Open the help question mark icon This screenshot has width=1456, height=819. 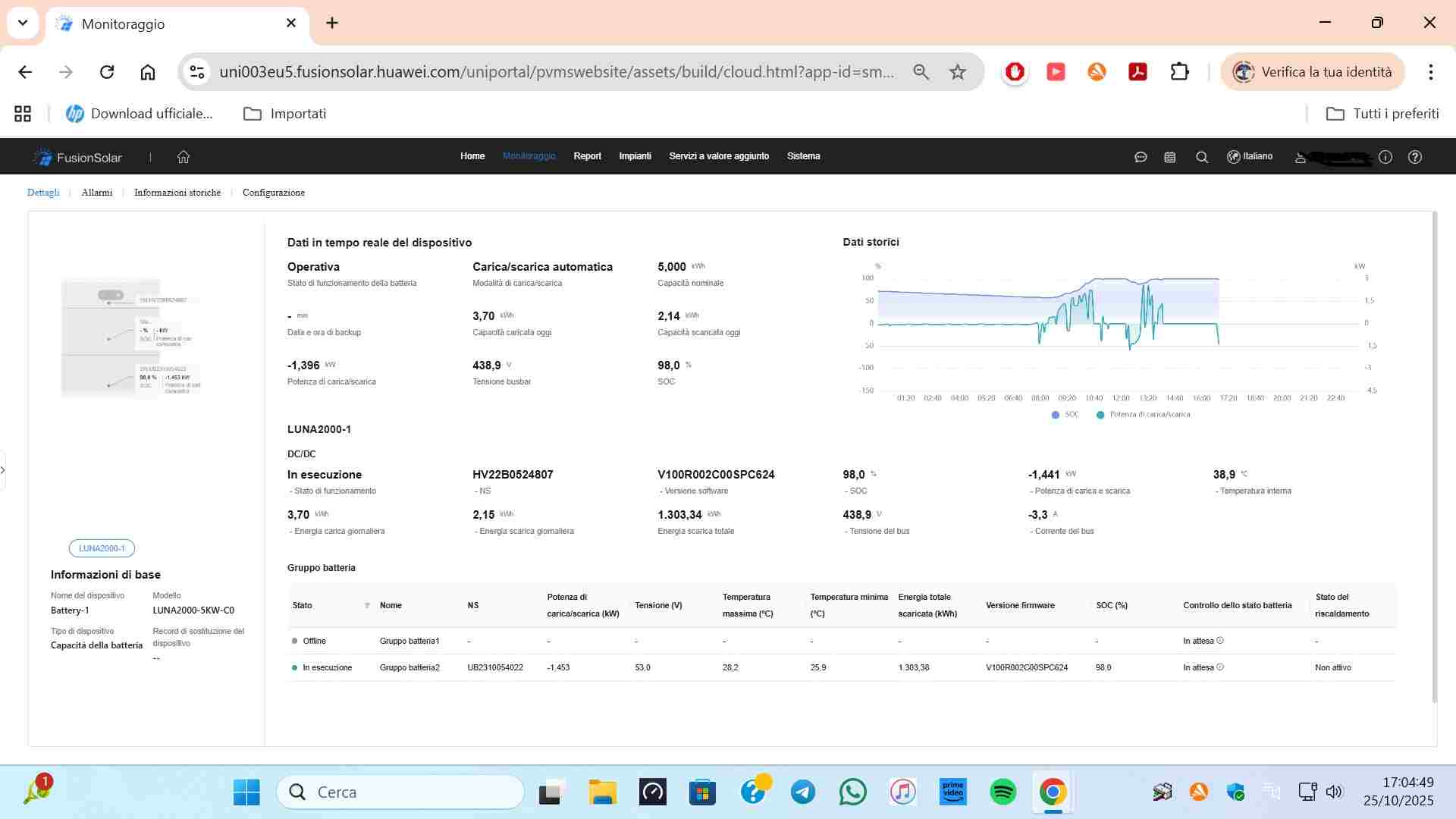point(1415,157)
